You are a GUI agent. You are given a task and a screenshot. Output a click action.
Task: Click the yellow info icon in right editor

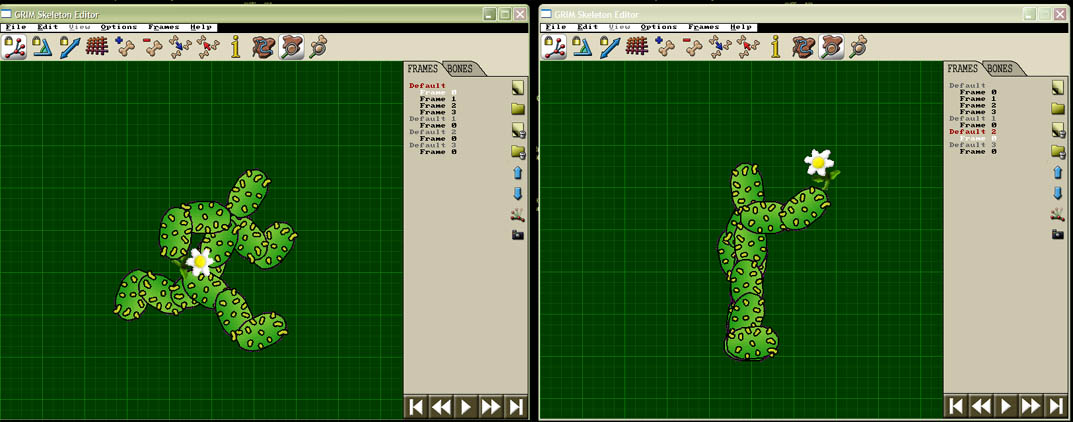point(775,46)
